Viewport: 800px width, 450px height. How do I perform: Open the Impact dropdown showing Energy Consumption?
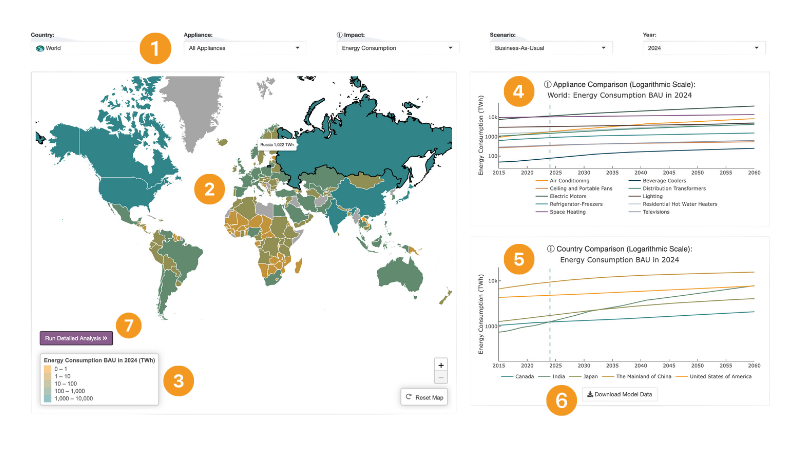[398, 48]
